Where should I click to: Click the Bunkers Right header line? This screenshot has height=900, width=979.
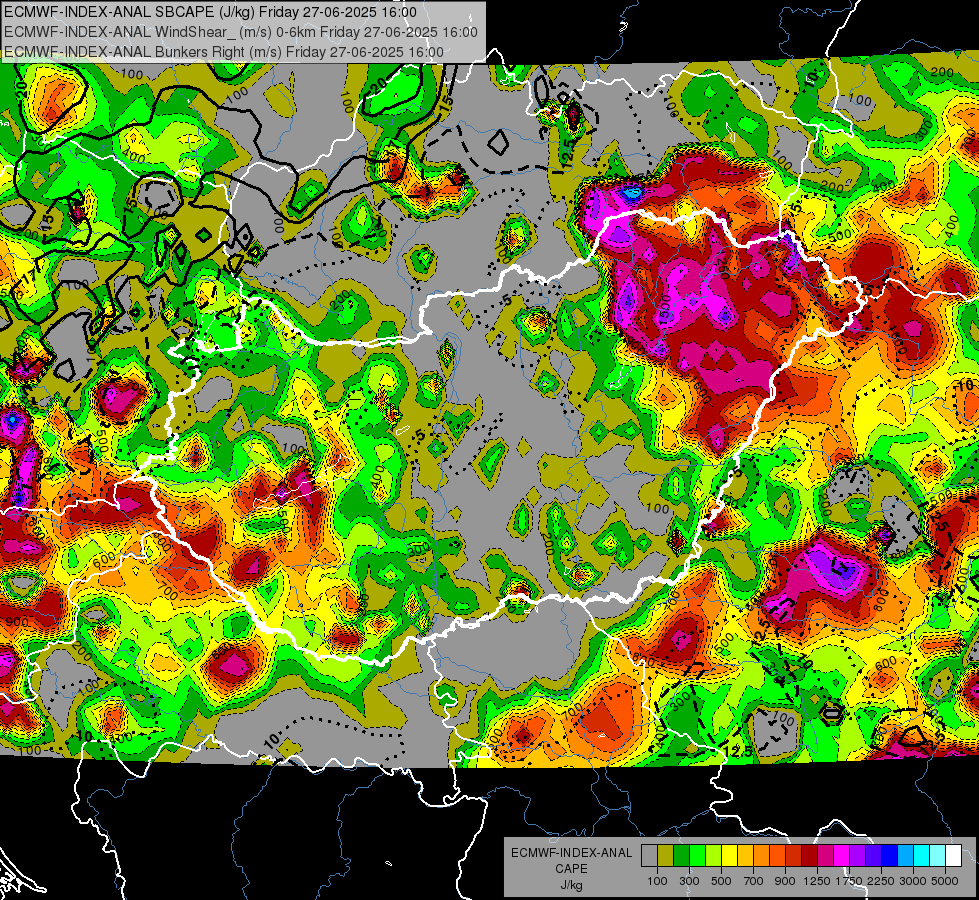coord(224,52)
